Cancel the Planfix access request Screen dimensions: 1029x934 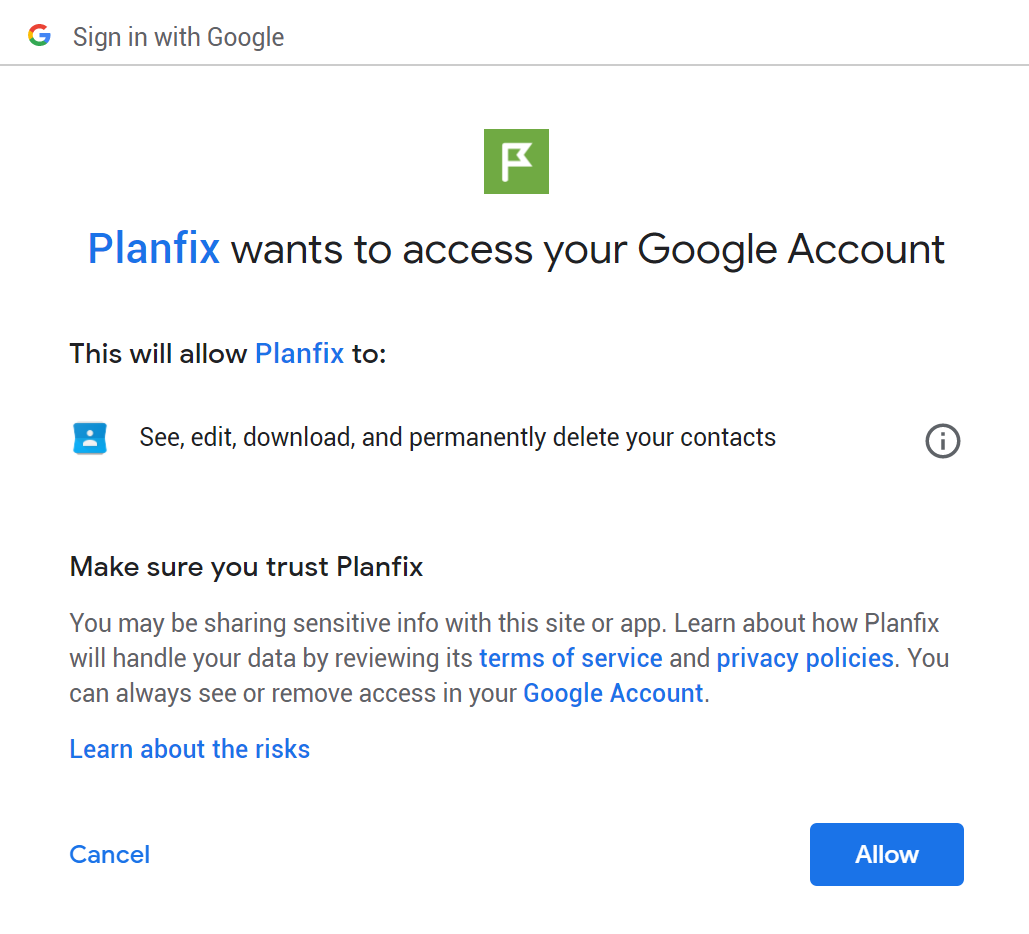click(x=110, y=855)
